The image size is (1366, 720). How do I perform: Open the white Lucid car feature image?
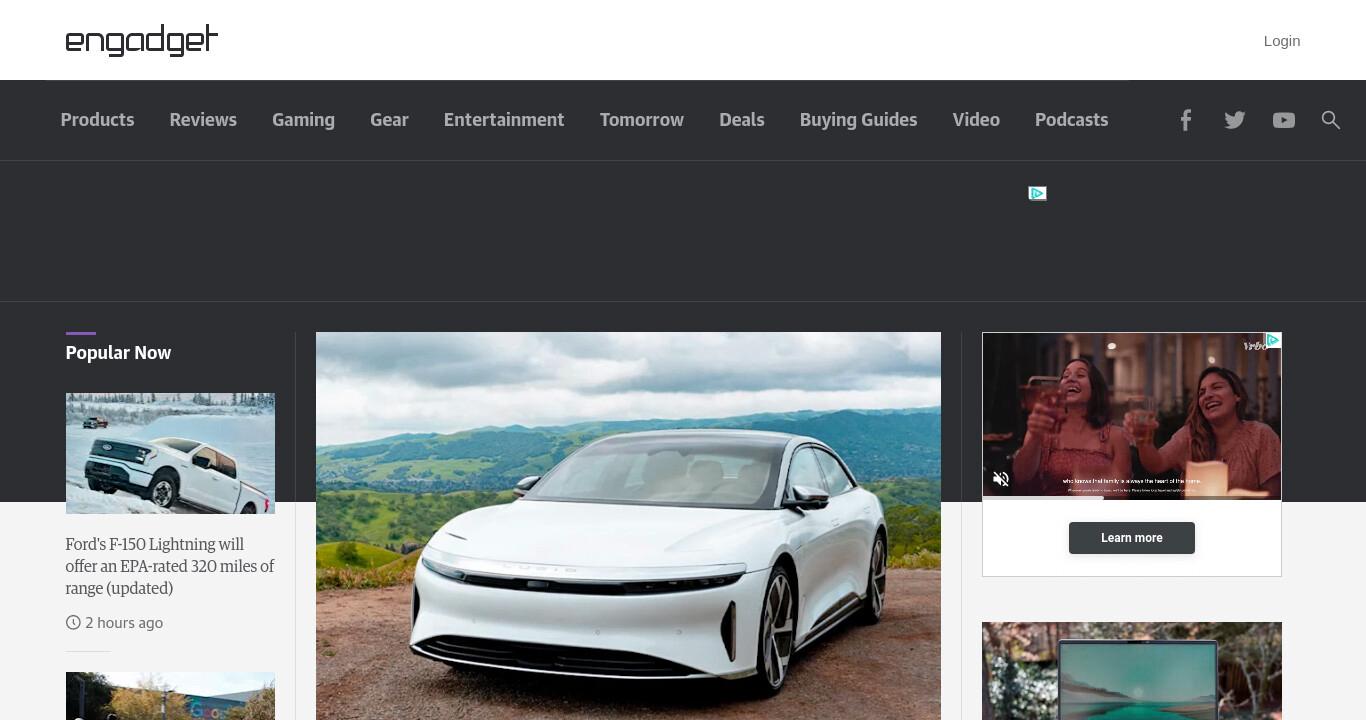point(628,526)
